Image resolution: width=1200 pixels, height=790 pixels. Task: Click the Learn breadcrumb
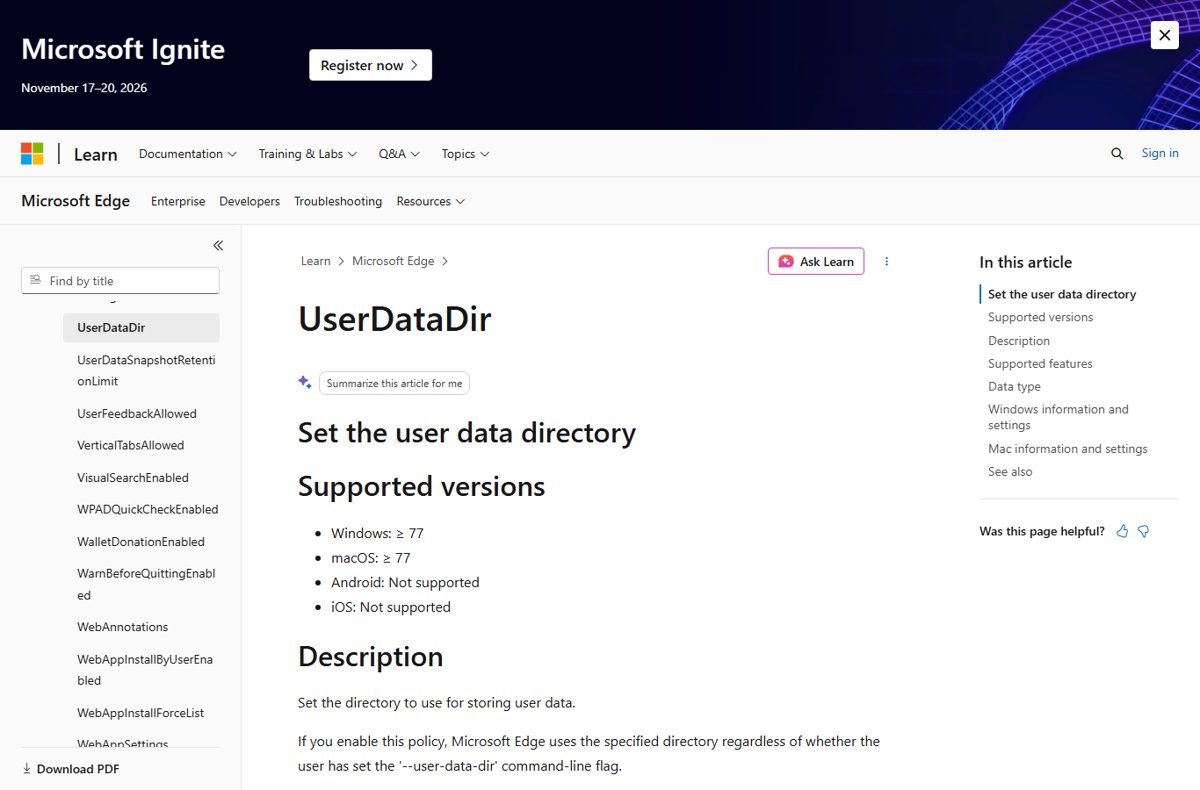tap(316, 261)
